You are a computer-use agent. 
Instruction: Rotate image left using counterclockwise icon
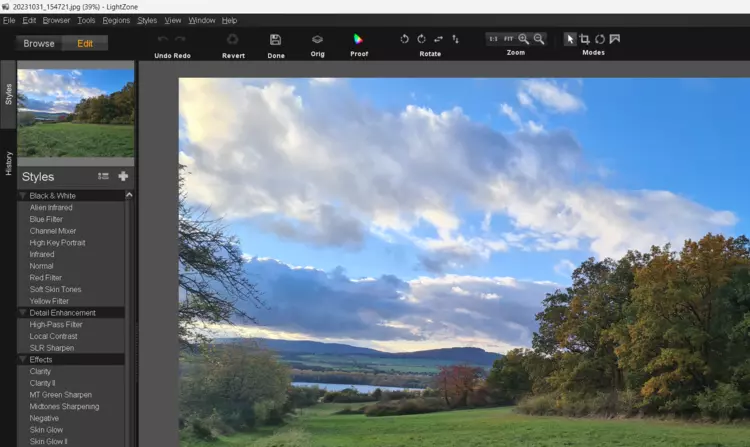tap(405, 39)
